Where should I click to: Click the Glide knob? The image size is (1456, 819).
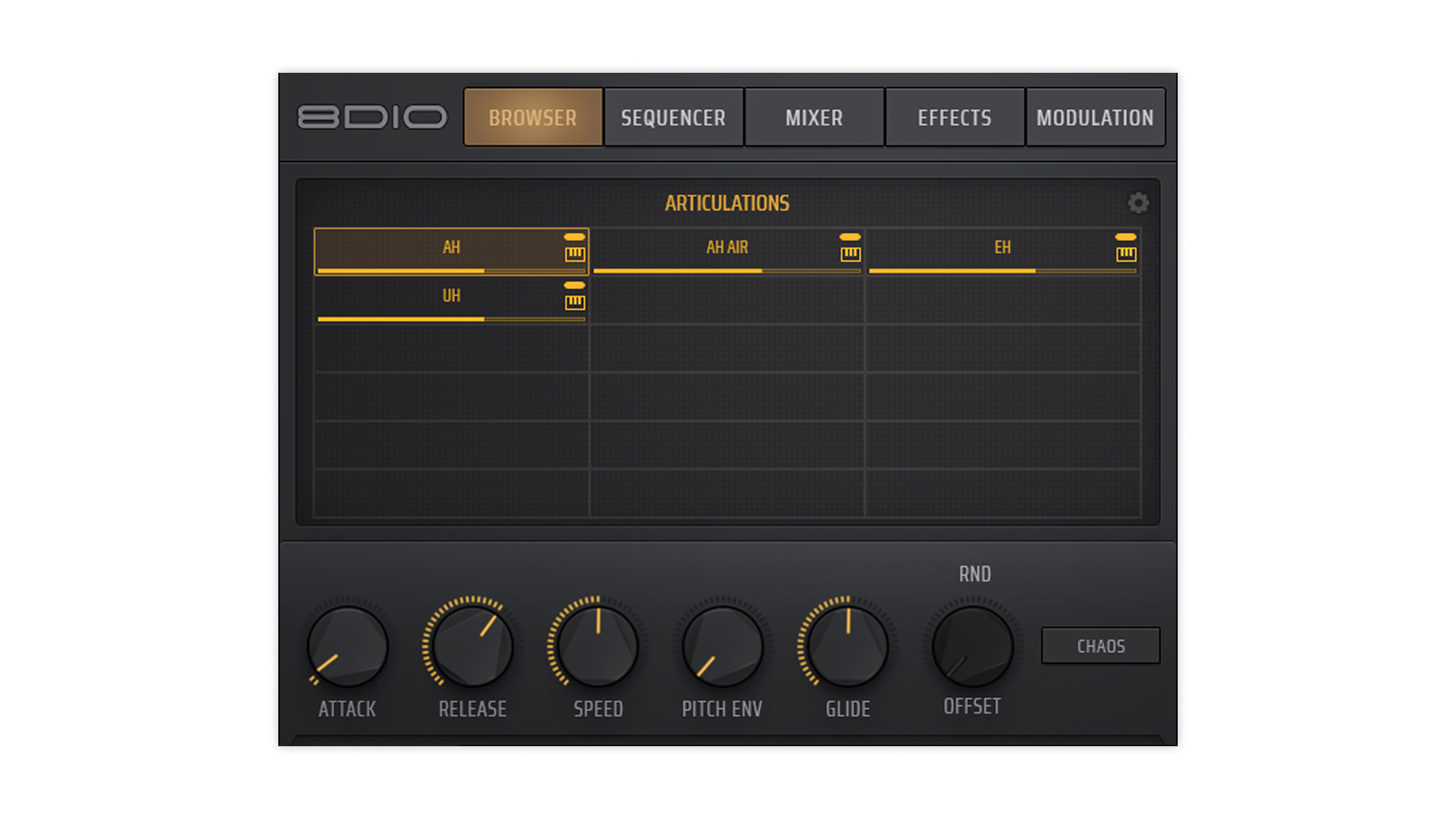[848, 646]
